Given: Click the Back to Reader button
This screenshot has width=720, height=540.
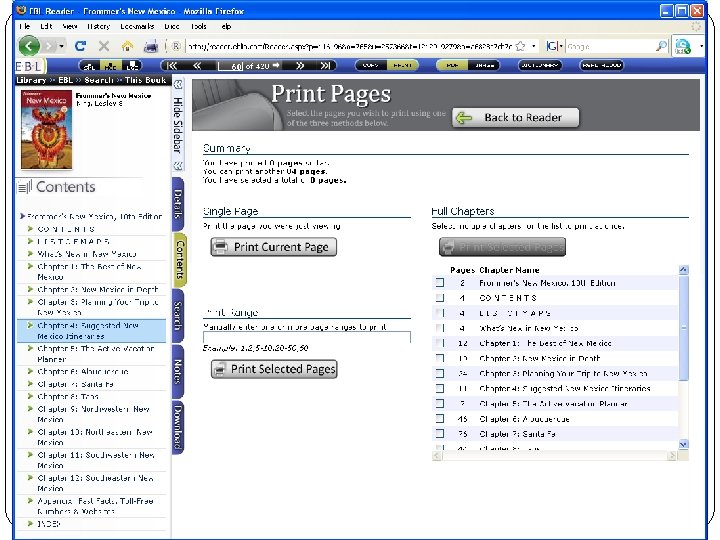Looking at the screenshot, I should pos(516,118).
